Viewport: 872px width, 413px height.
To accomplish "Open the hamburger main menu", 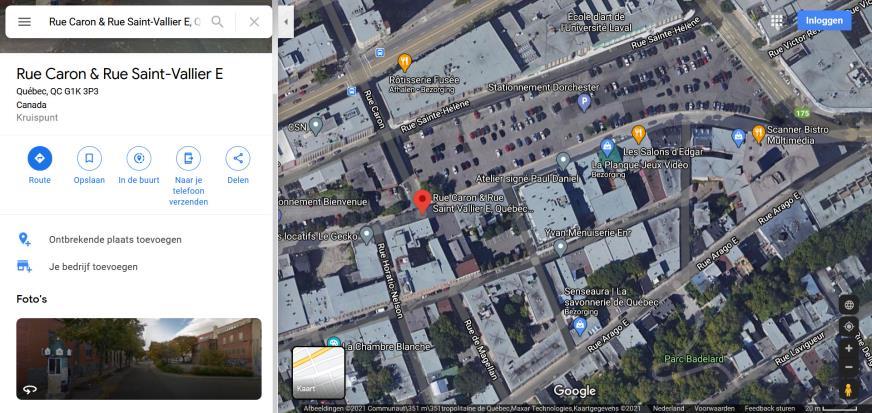I will (24, 22).
